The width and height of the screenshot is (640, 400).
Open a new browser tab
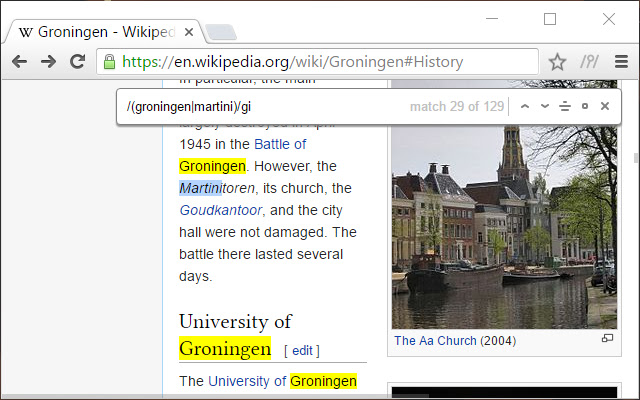pos(221,32)
